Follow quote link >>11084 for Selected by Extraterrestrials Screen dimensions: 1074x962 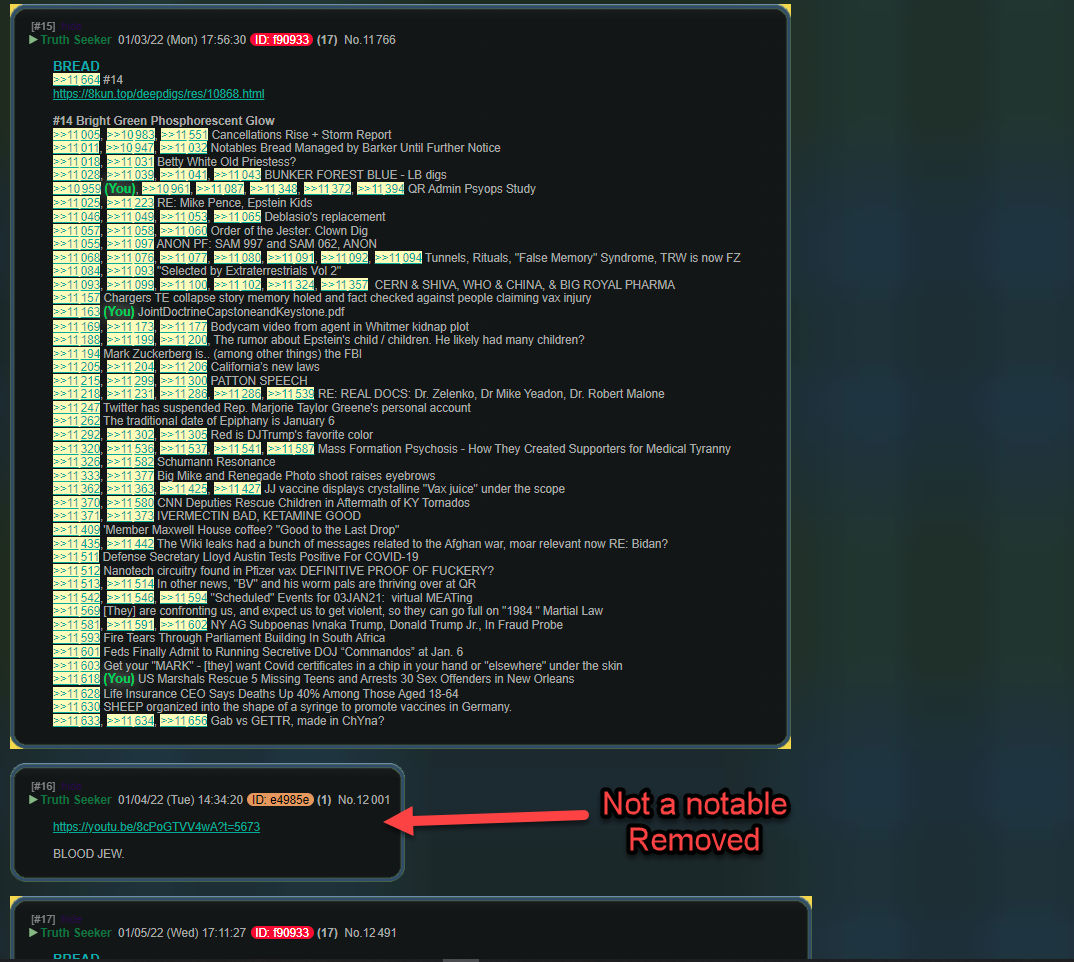click(x=77, y=271)
